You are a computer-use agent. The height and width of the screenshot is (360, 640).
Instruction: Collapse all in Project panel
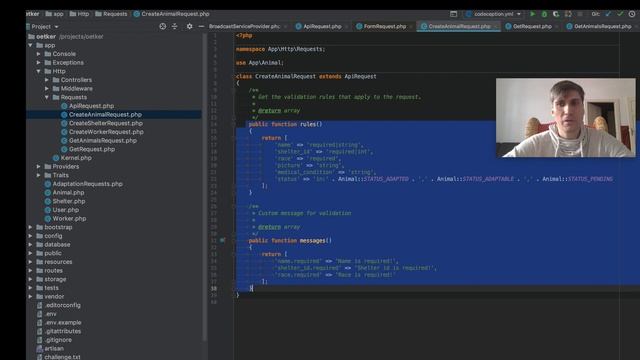[175, 26]
